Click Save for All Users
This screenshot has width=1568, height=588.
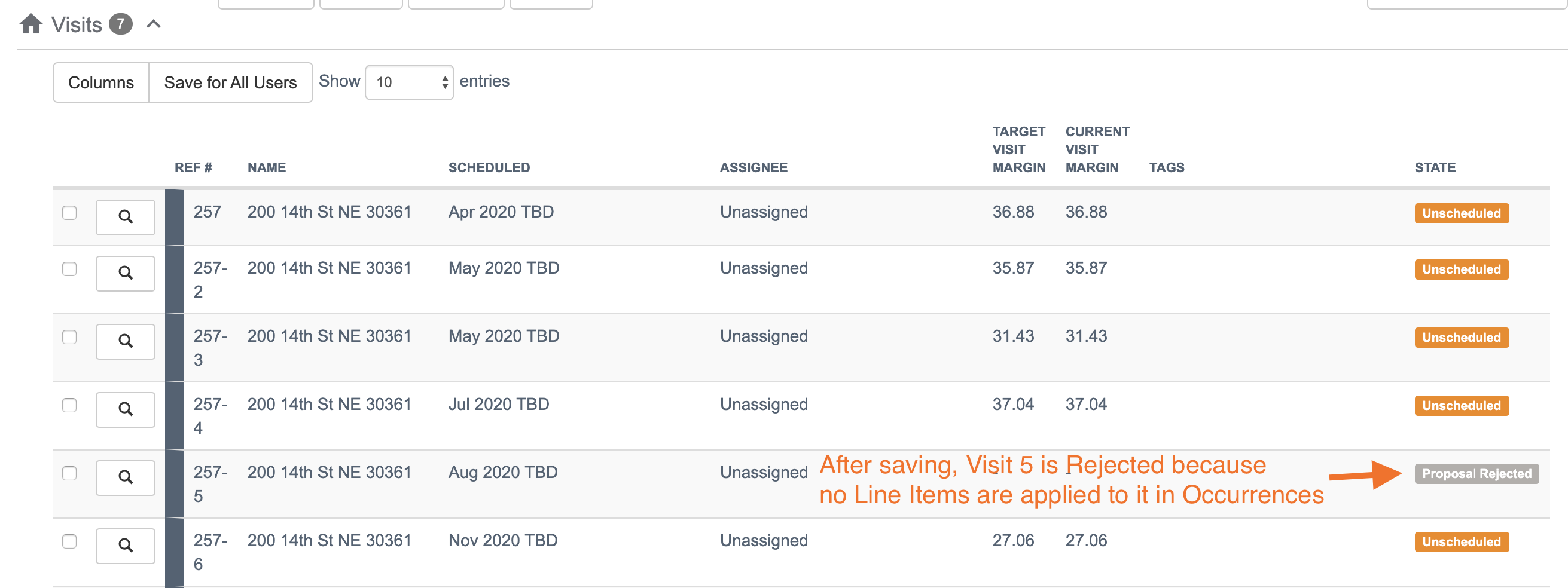tap(230, 82)
